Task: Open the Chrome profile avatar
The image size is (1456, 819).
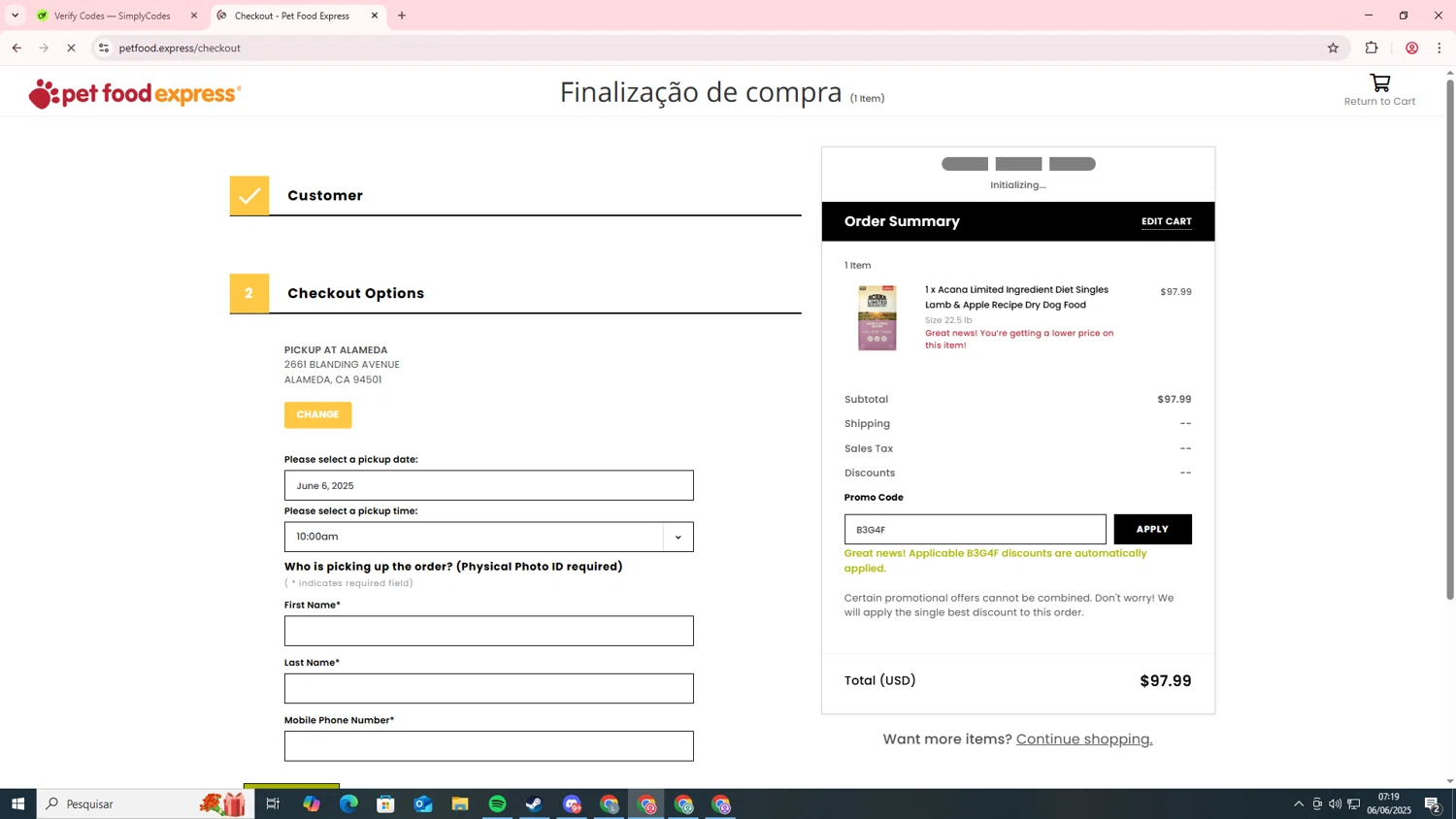Action: pyautogui.click(x=1411, y=48)
